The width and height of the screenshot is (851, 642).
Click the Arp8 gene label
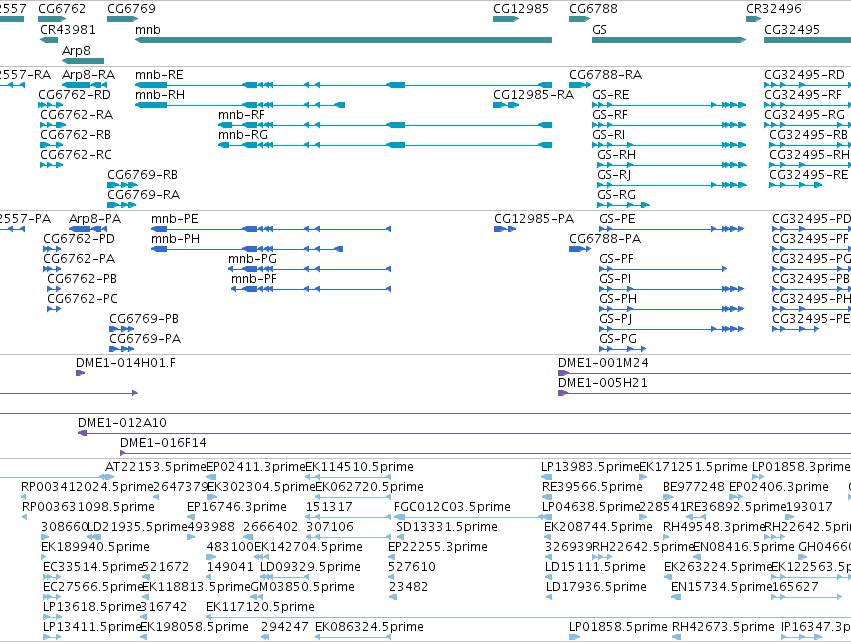pyautogui.click(x=76, y=50)
